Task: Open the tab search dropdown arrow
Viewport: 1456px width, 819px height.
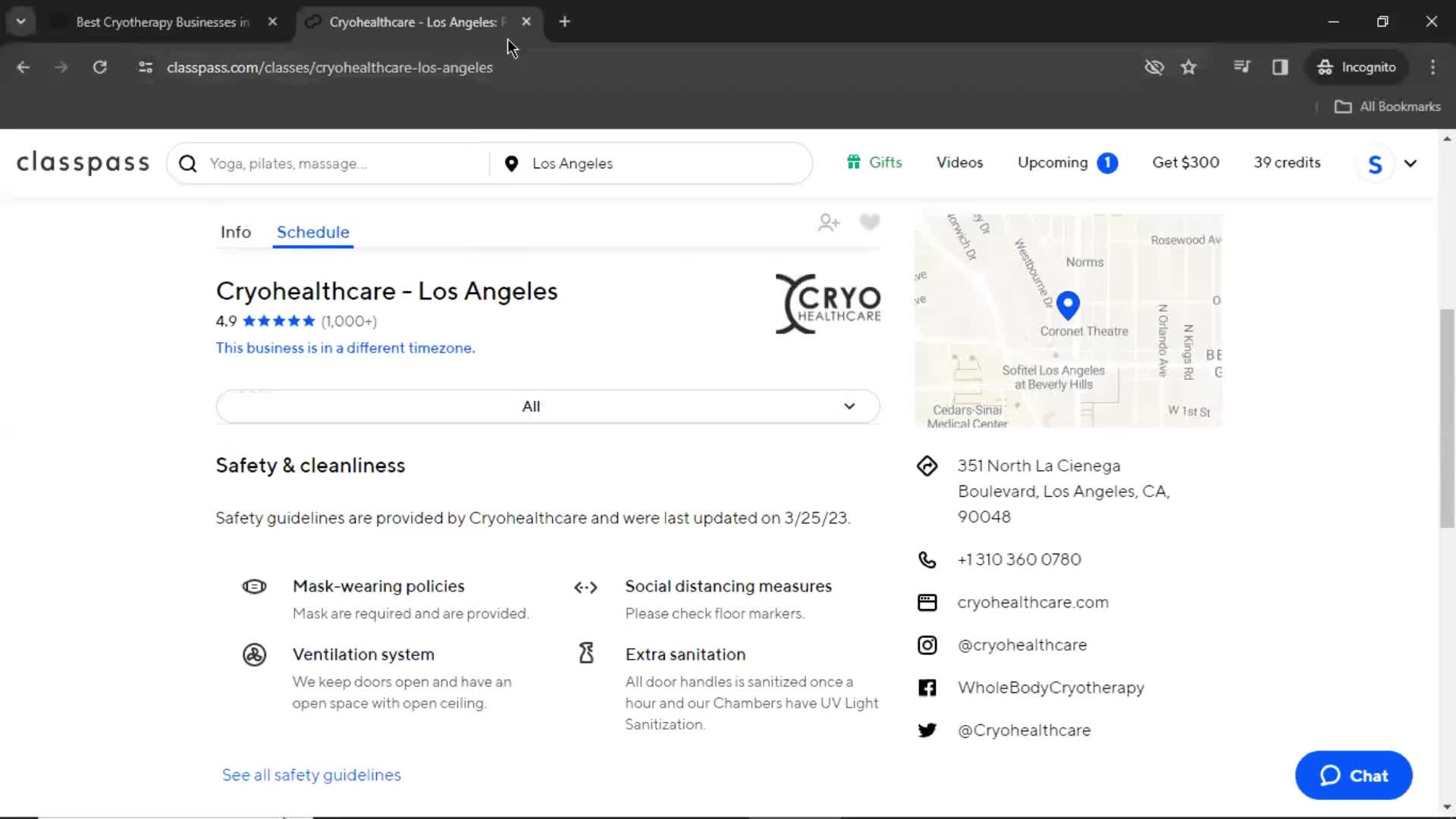Action: tap(20, 21)
